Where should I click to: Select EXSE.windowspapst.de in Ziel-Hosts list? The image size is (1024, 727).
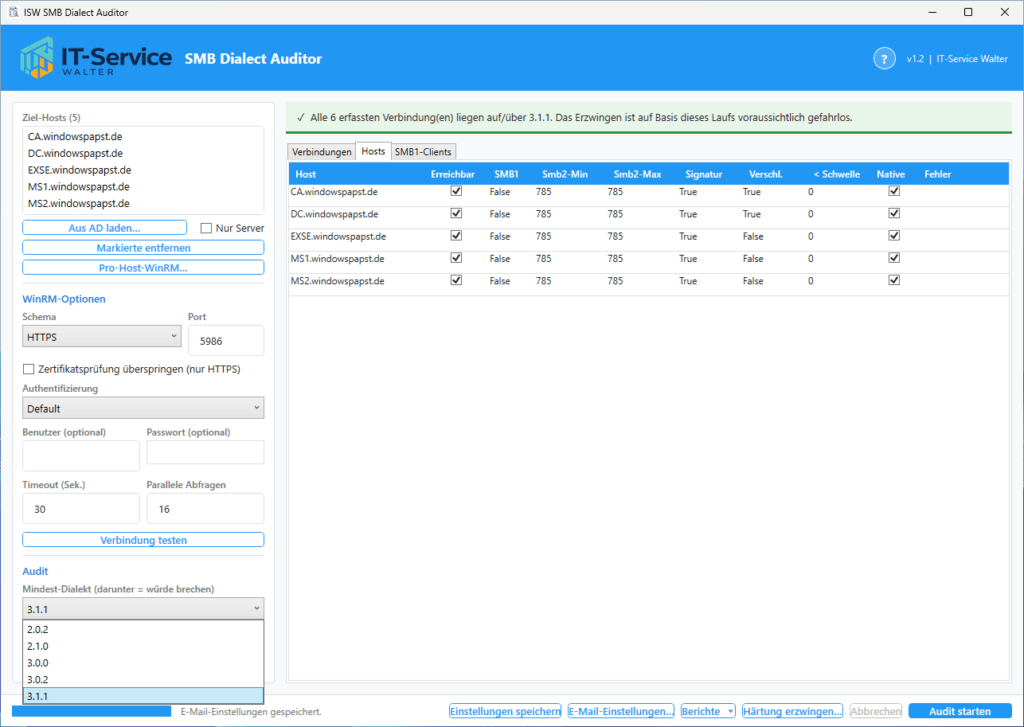[x=143, y=170]
